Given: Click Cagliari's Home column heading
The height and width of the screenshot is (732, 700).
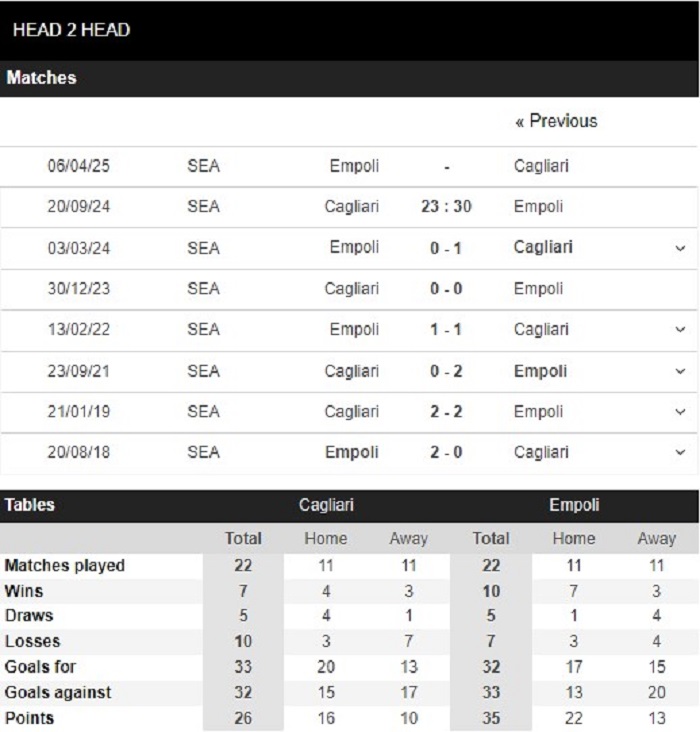Looking at the screenshot, I should 325,538.
